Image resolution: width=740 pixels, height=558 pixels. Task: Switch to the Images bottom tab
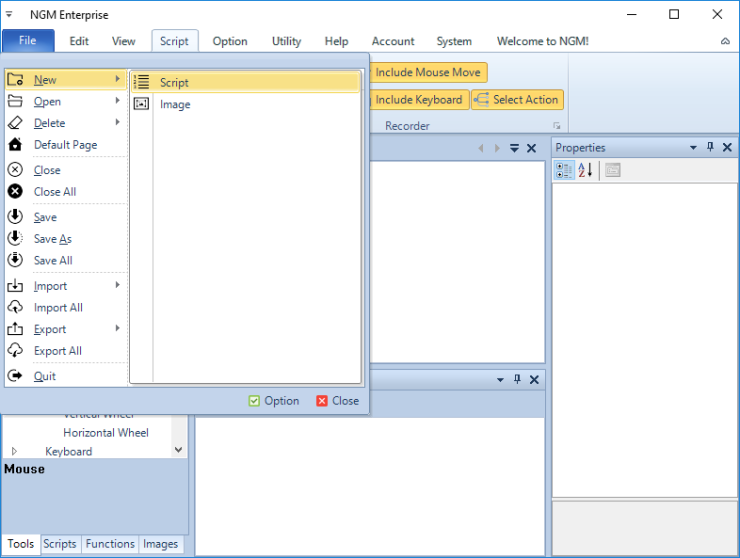[160, 544]
